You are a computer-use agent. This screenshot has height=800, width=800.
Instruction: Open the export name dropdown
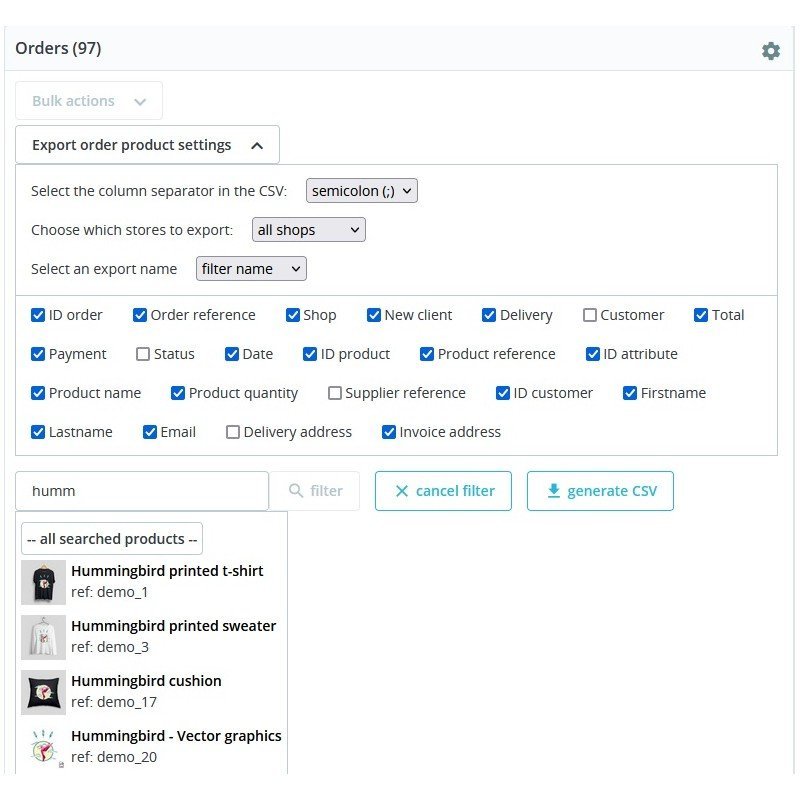pos(251,269)
